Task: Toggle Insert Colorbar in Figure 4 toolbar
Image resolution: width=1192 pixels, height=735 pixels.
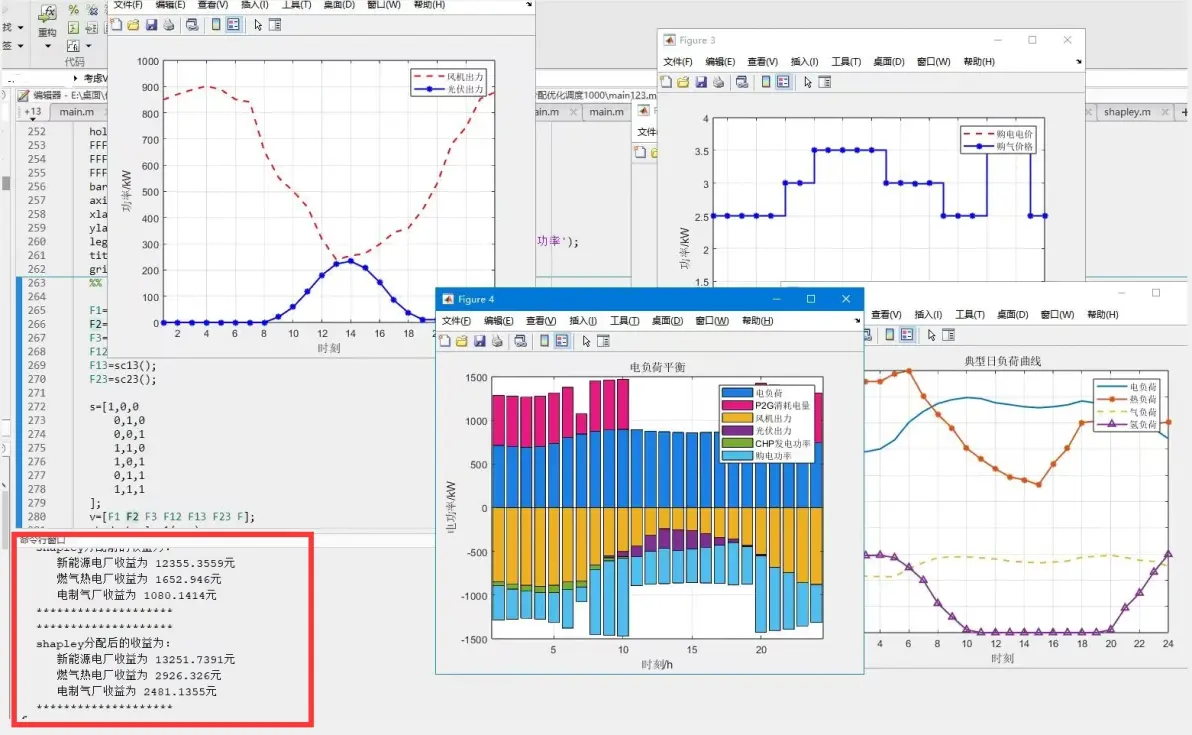Action: tap(544, 341)
